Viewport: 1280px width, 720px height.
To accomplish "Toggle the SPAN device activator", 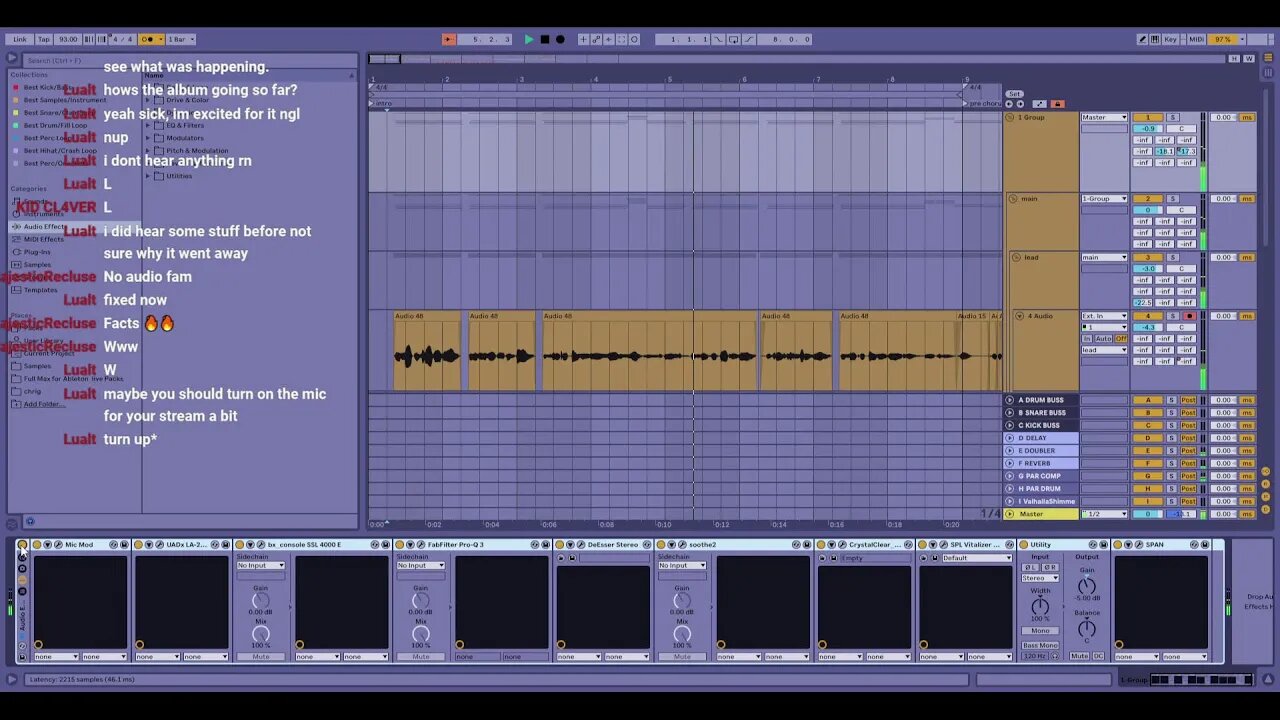I will pos(1118,545).
